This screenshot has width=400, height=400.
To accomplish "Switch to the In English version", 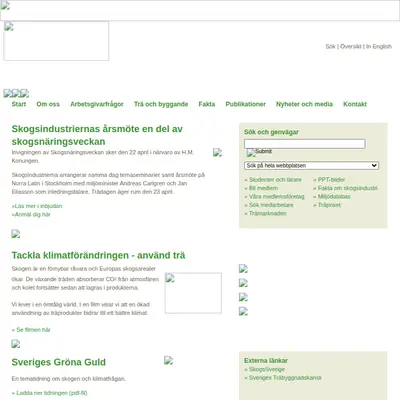I will tap(379, 46).
